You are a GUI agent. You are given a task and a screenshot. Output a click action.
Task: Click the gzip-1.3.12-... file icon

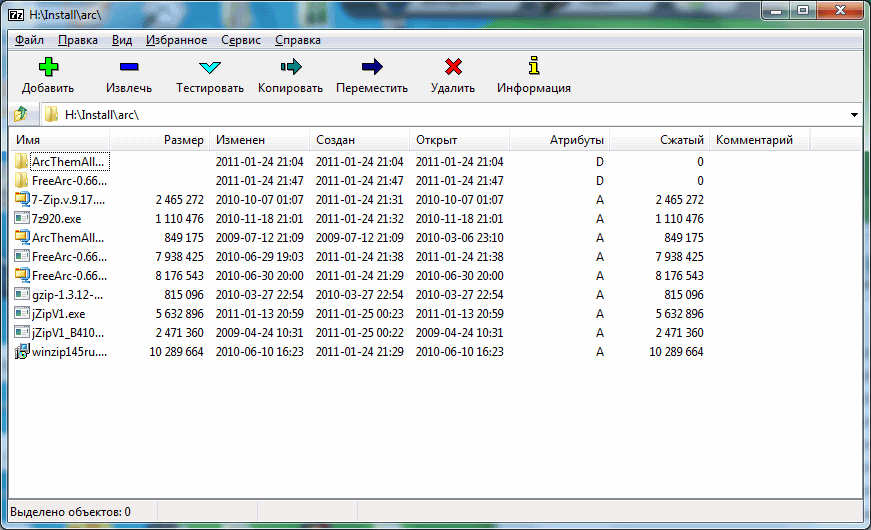22,294
